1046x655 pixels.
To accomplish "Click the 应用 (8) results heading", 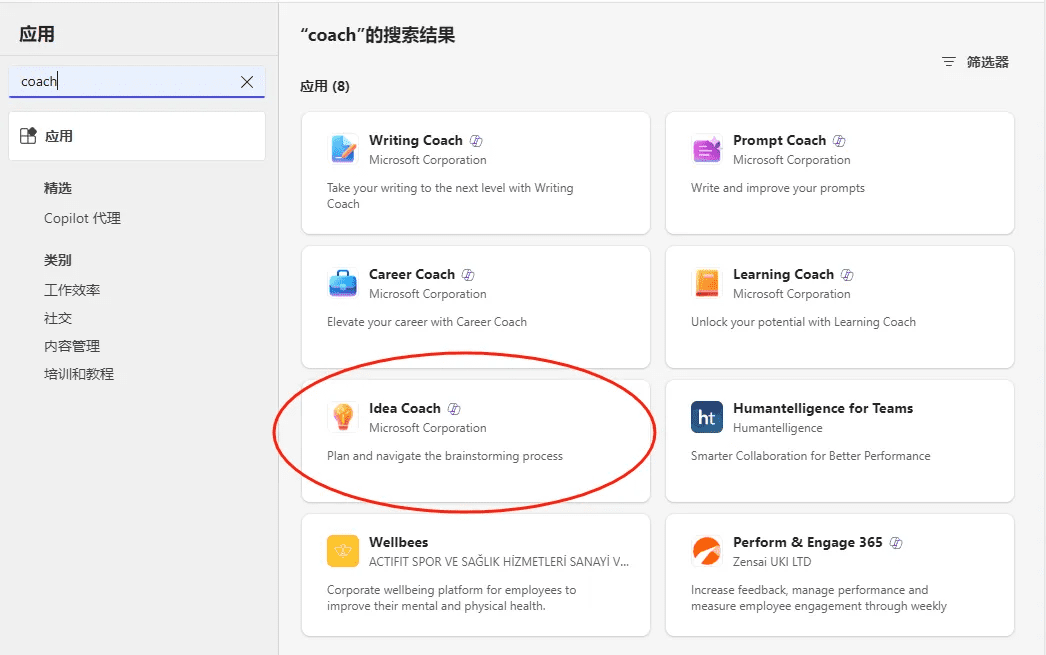I will (x=325, y=86).
